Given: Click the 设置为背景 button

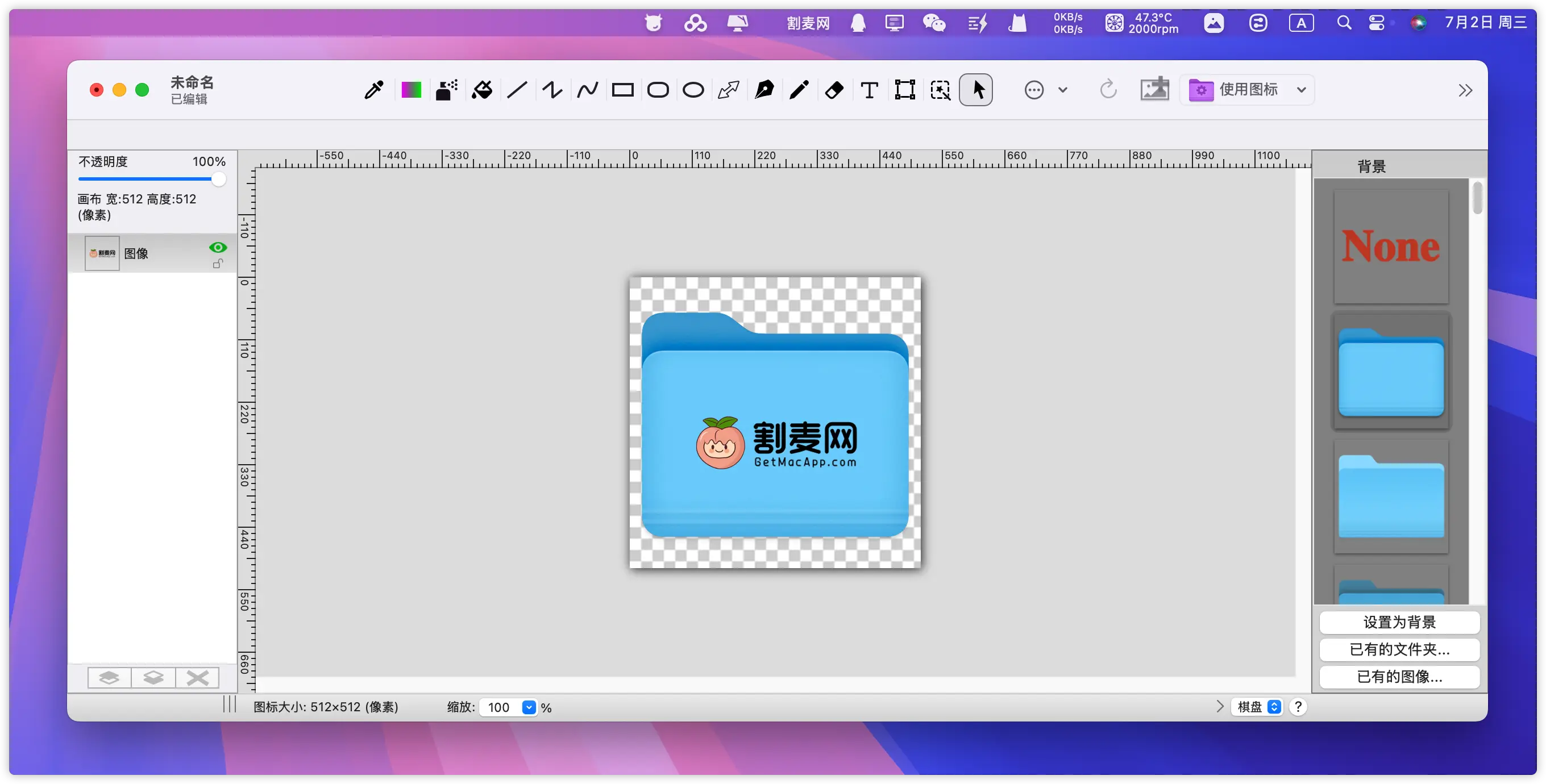Looking at the screenshot, I should pos(1399,622).
